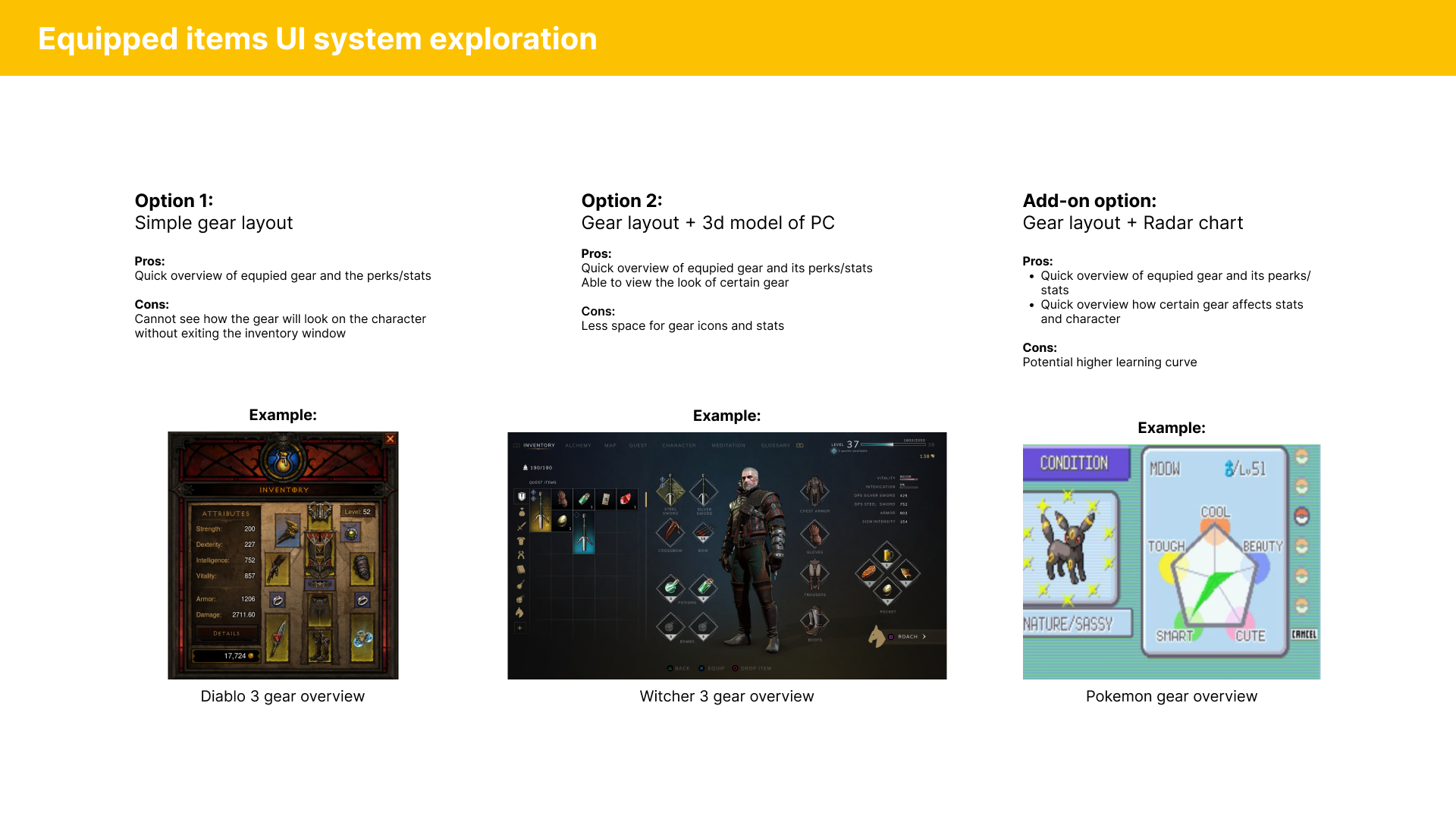The image size is (1456, 819).
Task: Open the Map tab in the Witcher menu
Action: tap(610, 446)
